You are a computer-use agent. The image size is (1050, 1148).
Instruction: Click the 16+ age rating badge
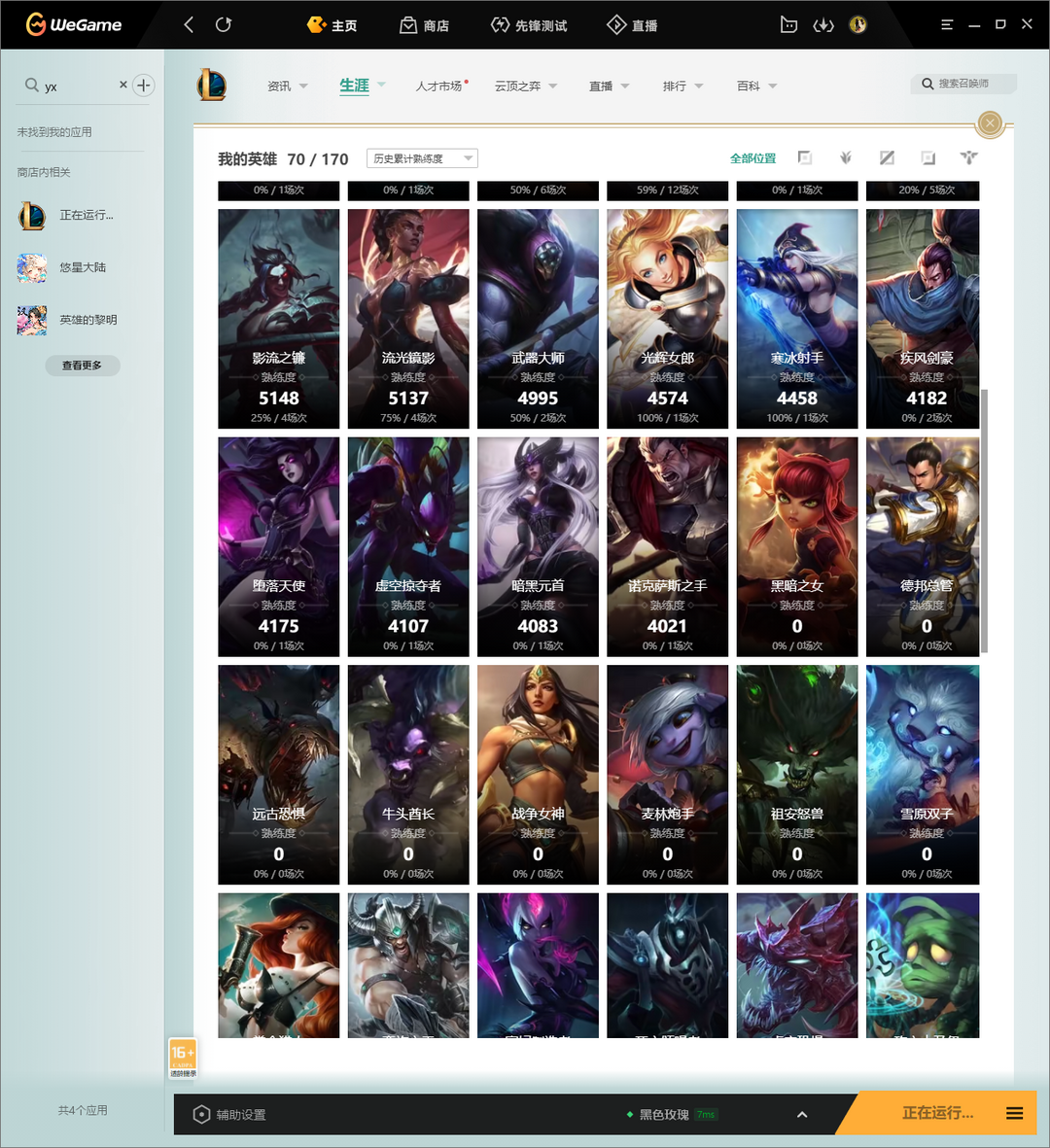tap(183, 1058)
